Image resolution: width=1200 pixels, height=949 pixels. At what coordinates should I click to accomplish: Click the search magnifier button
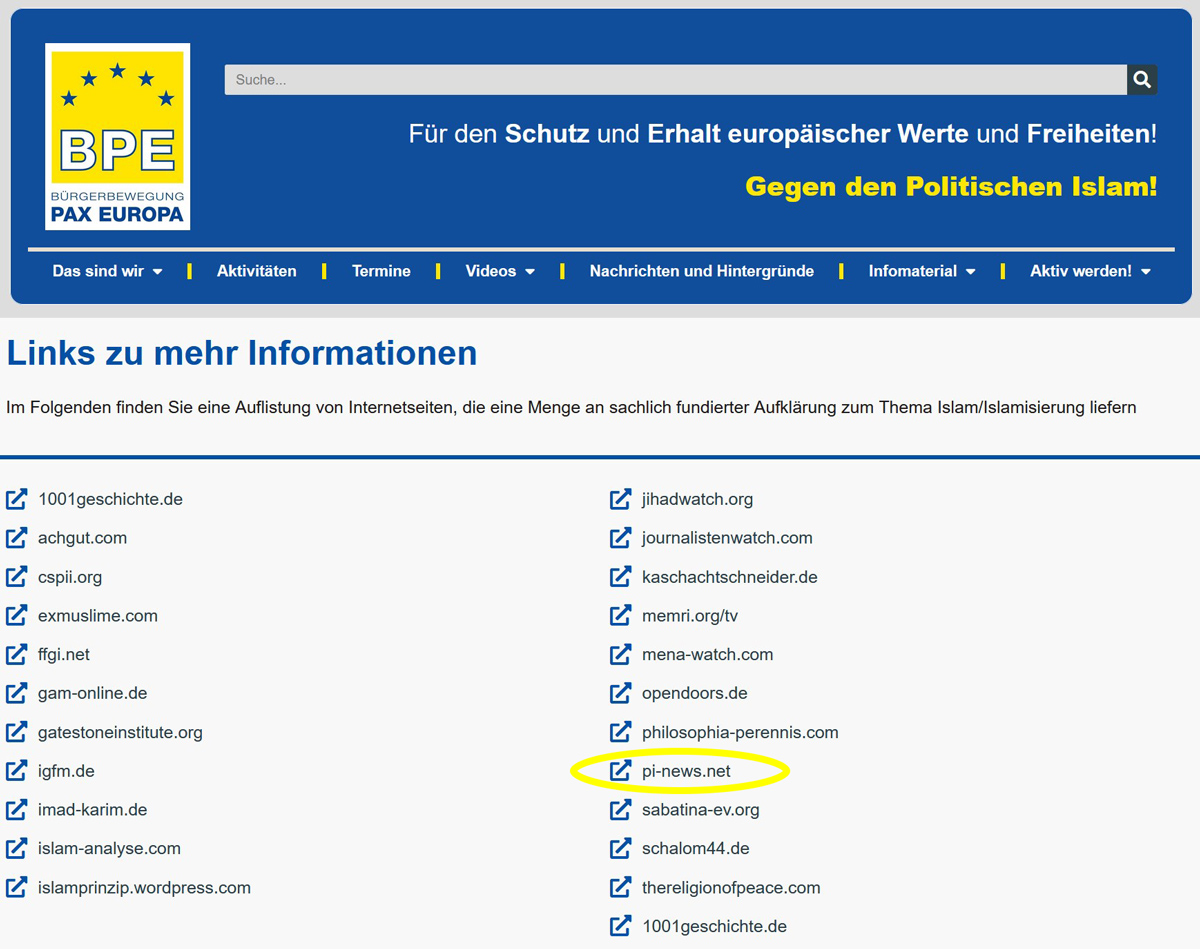1142,80
